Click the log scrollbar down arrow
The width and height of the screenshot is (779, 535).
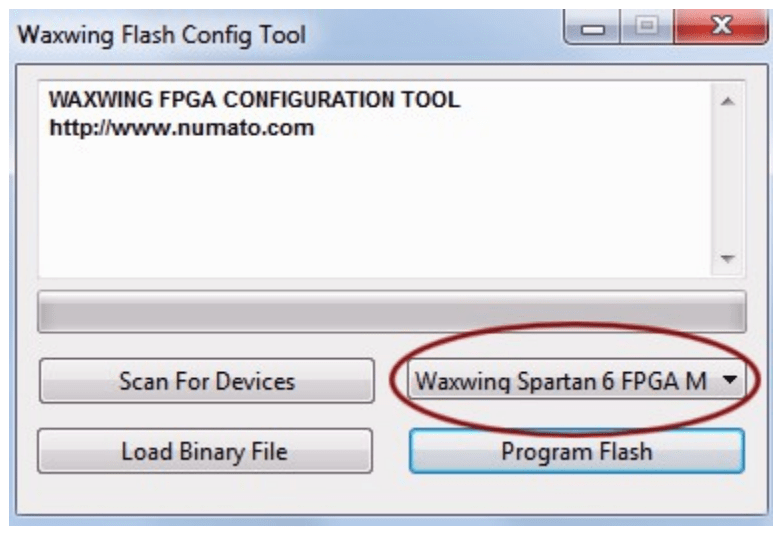pyautogui.click(x=728, y=259)
